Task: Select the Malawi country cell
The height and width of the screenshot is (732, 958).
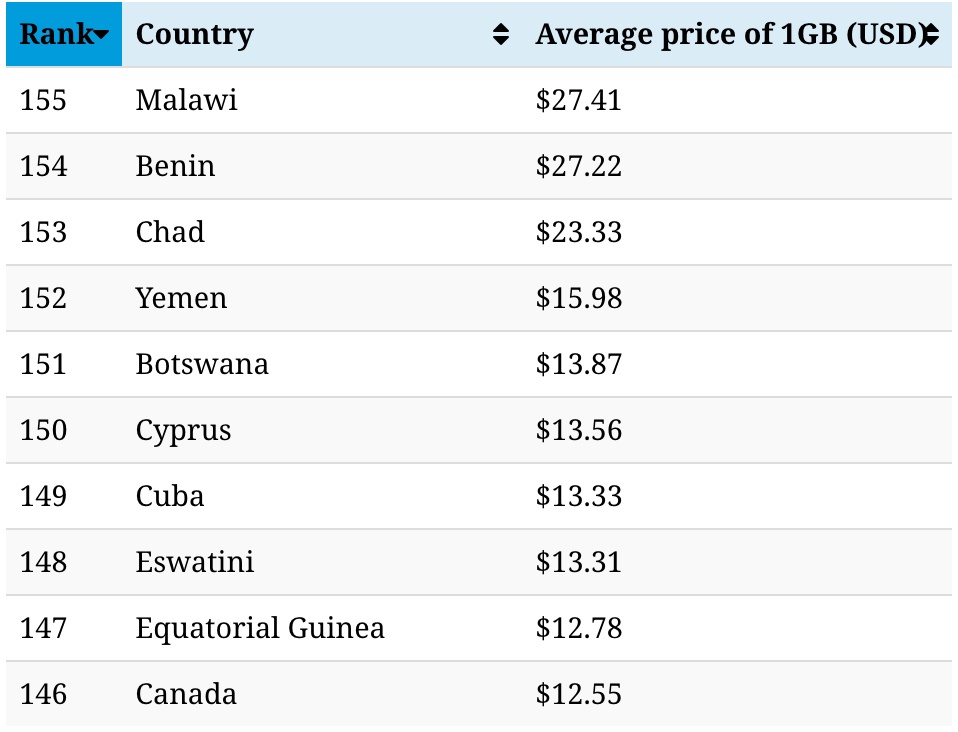Action: coord(187,100)
